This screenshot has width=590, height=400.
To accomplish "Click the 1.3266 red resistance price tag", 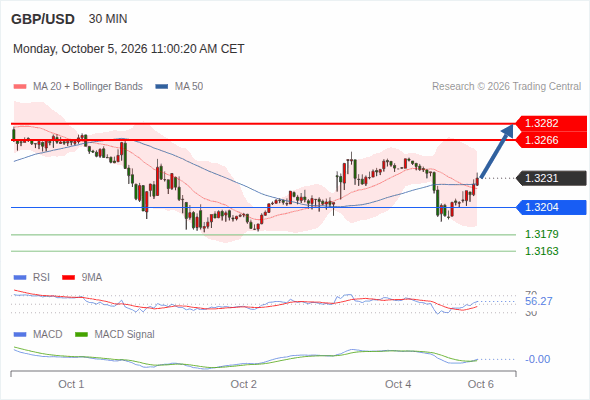I will point(551,140).
